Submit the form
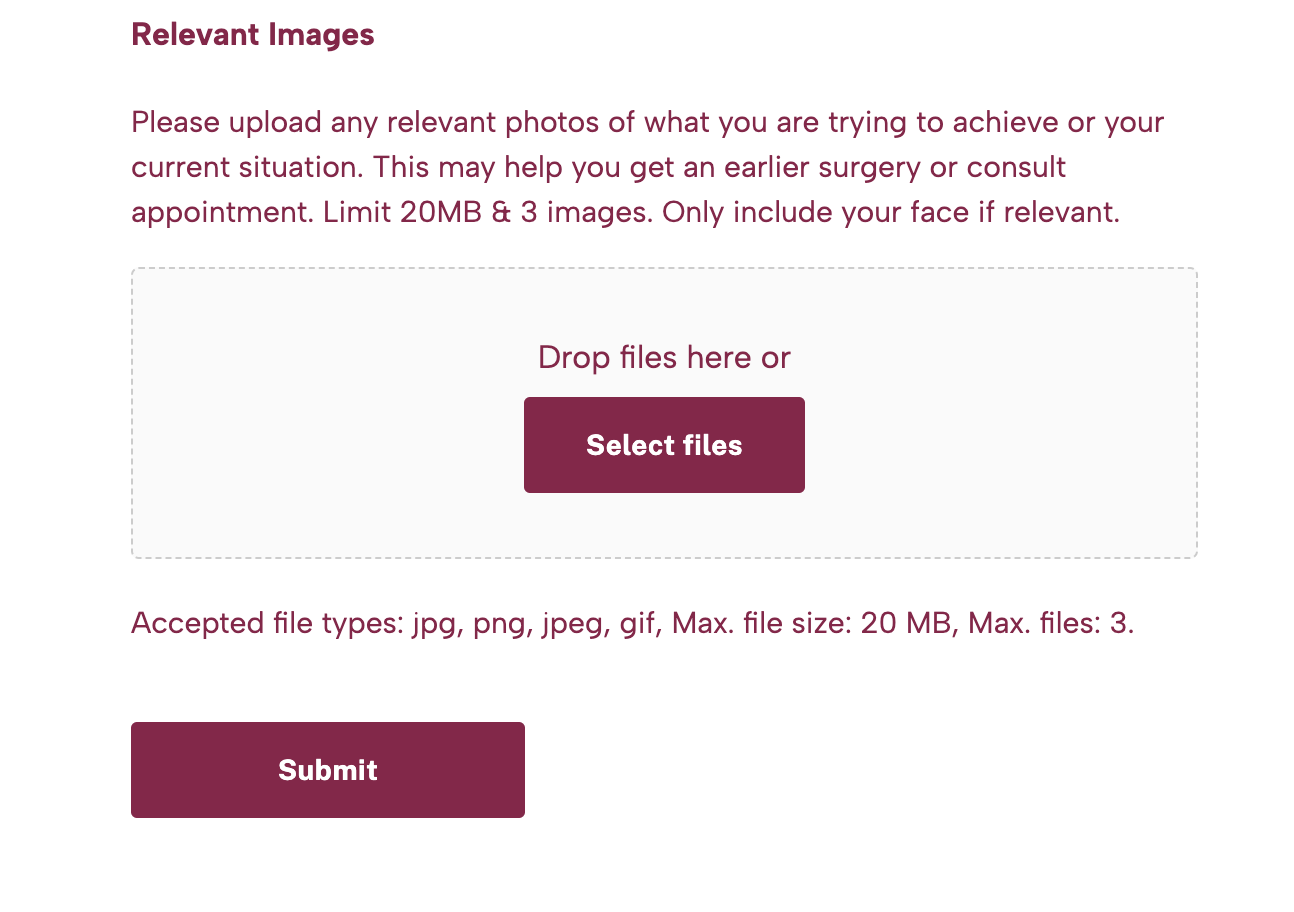The image size is (1294, 912). [x=327, y=769]
